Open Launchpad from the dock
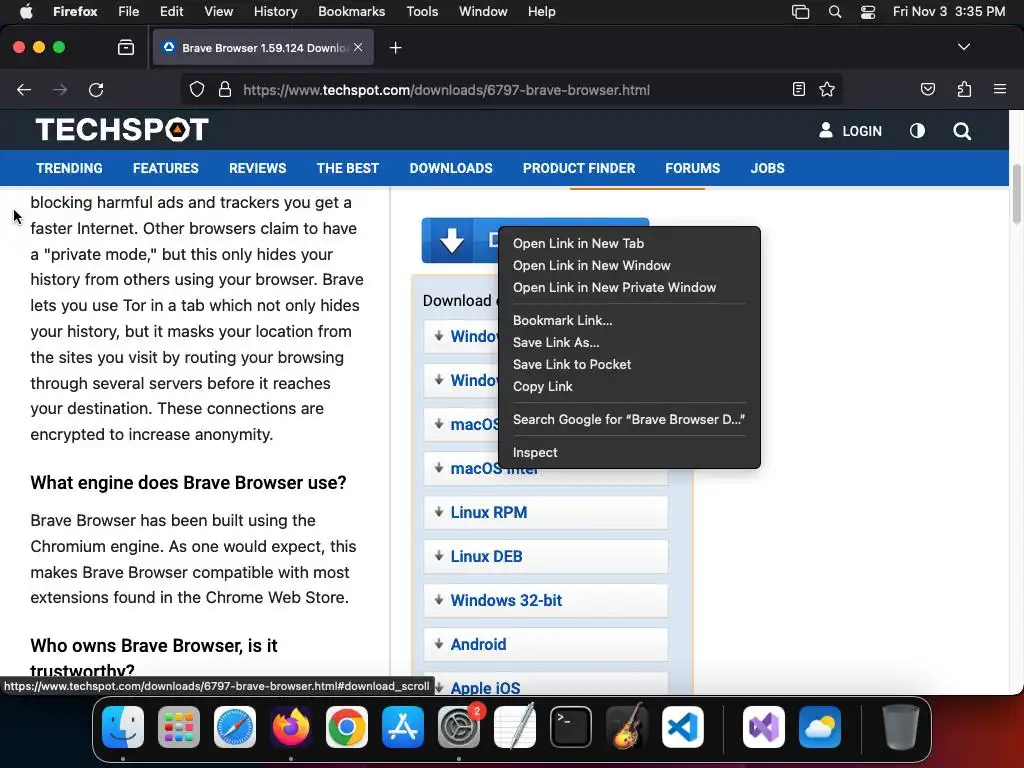The height and width of the screenshot is (768, 1024). click(178, 727)
